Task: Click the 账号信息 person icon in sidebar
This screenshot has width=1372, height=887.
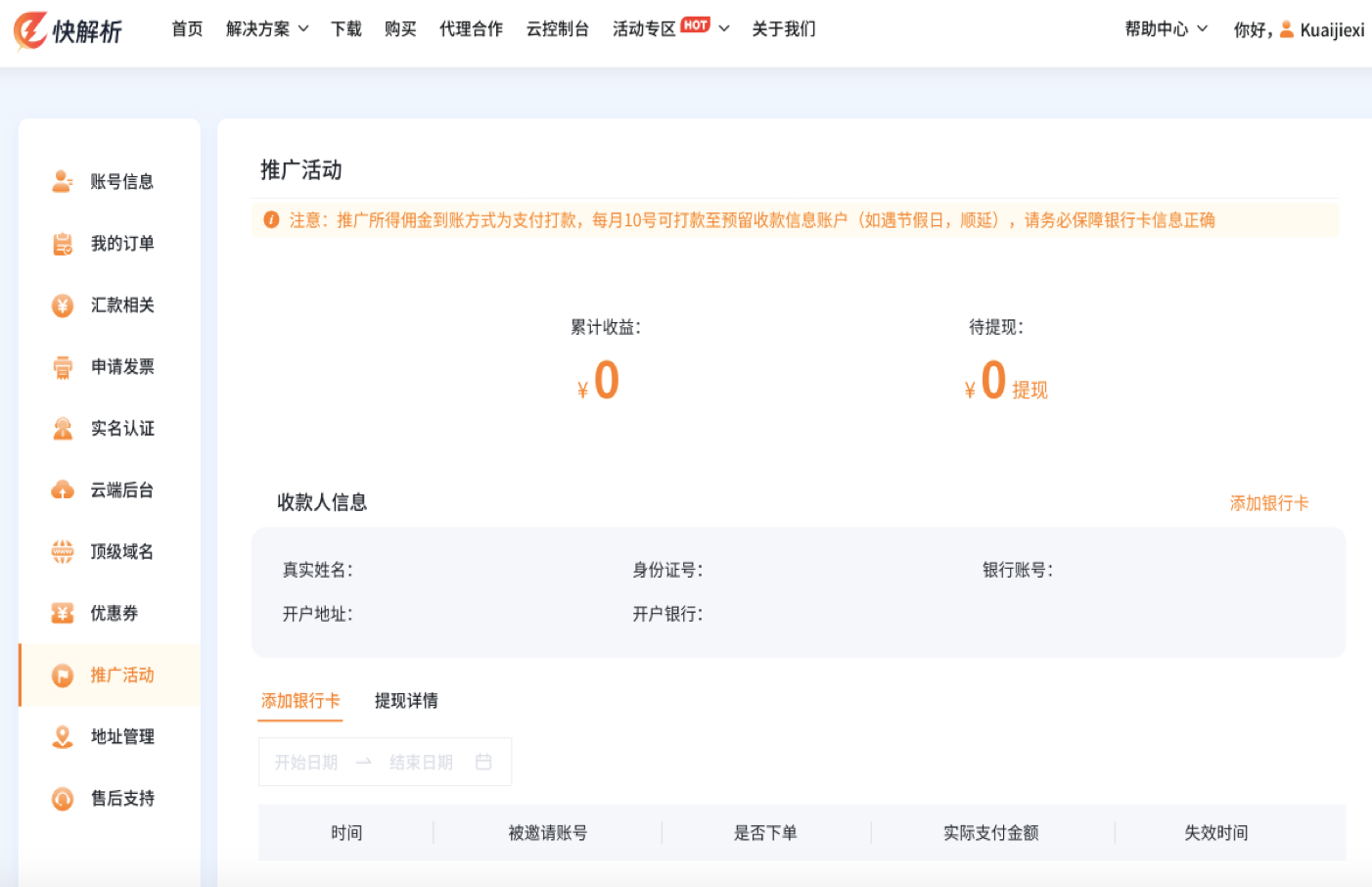Action: tap(63, 181)
